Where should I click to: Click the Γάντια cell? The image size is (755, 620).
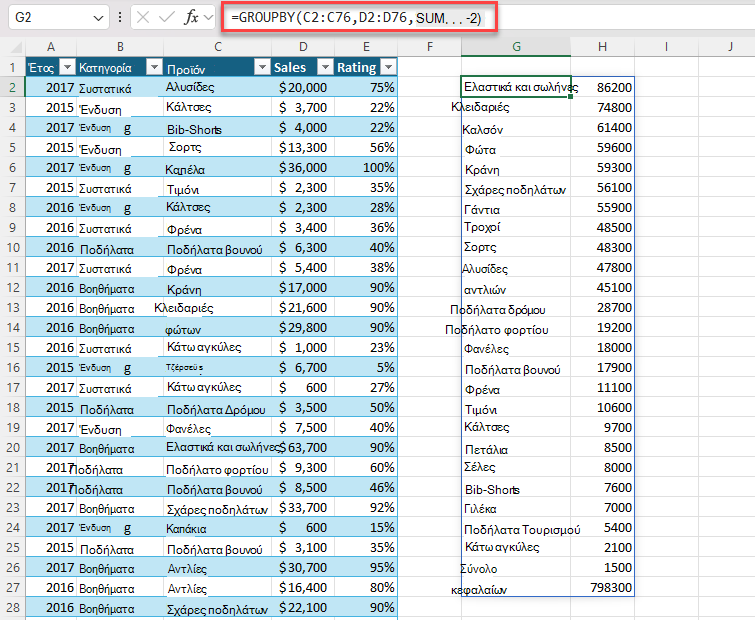516,207
